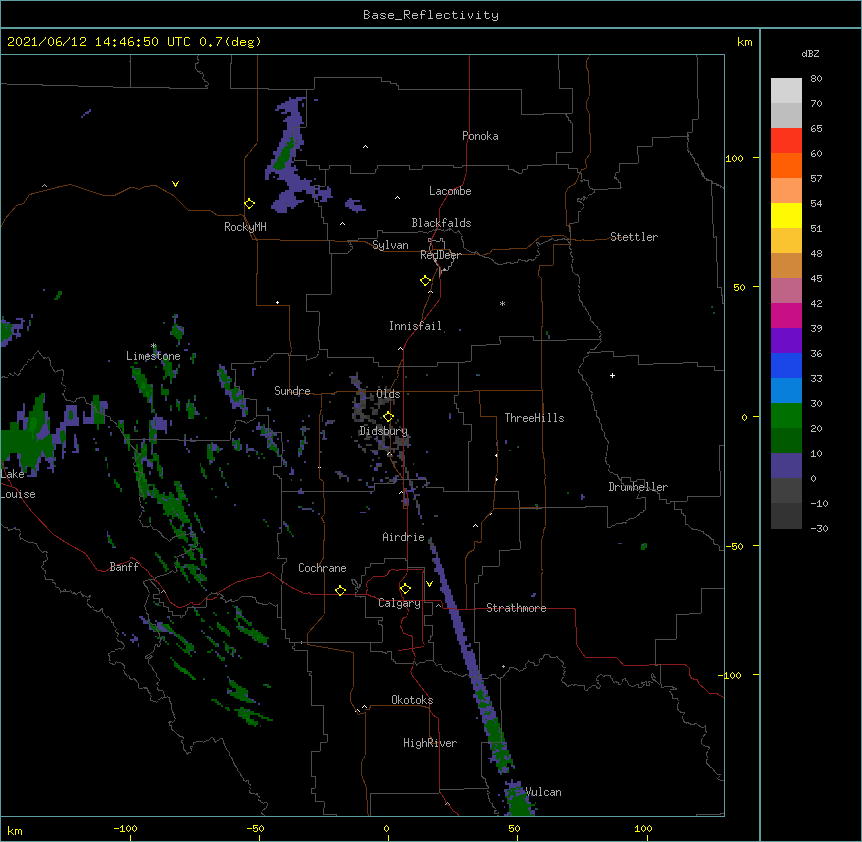Click the asterisk marker above Limestone
The height and width of the screenshot is (842, 862).
click(x=153, y=346)
